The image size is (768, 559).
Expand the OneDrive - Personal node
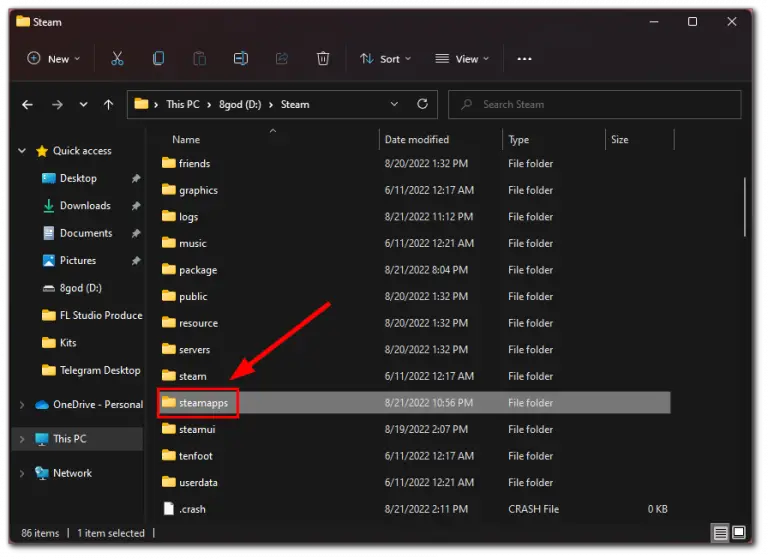tap(22, 405)
